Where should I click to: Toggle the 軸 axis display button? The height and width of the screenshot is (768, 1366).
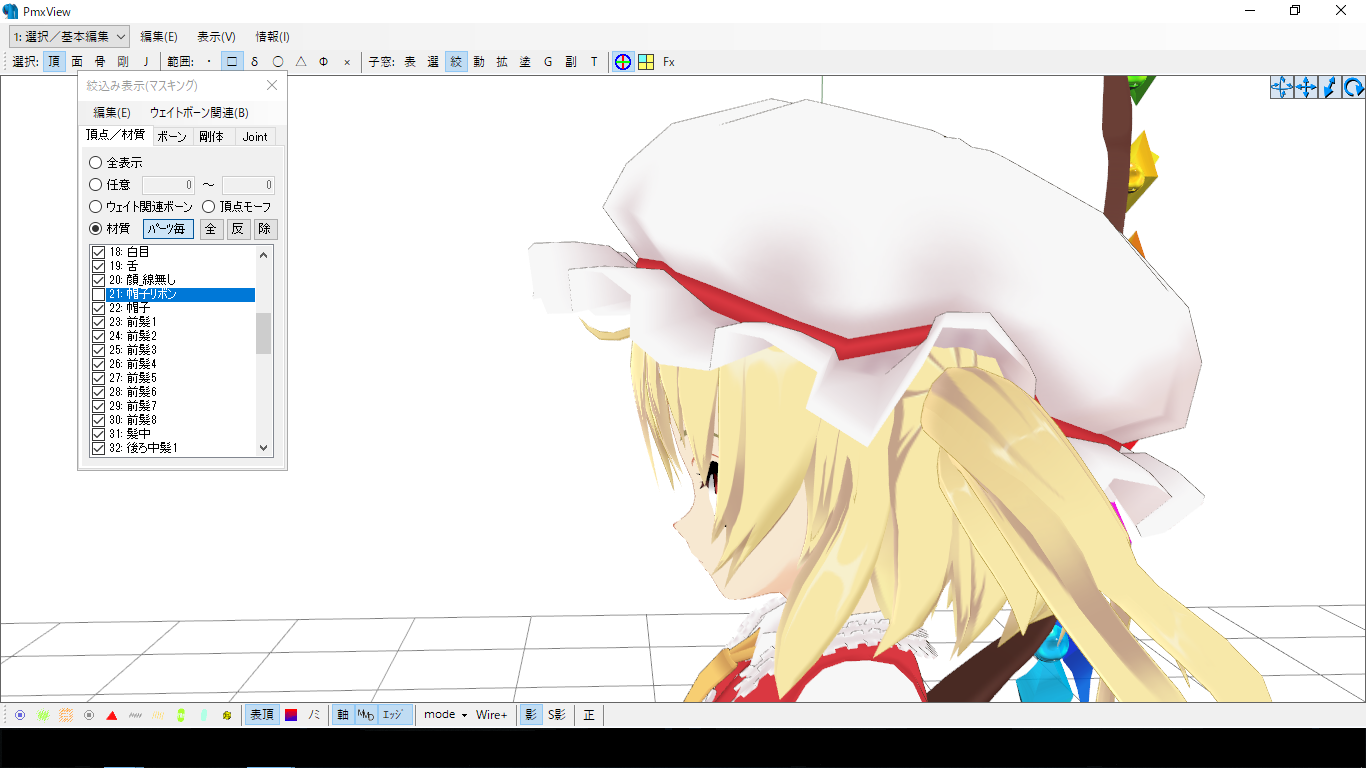click(343, 715)
